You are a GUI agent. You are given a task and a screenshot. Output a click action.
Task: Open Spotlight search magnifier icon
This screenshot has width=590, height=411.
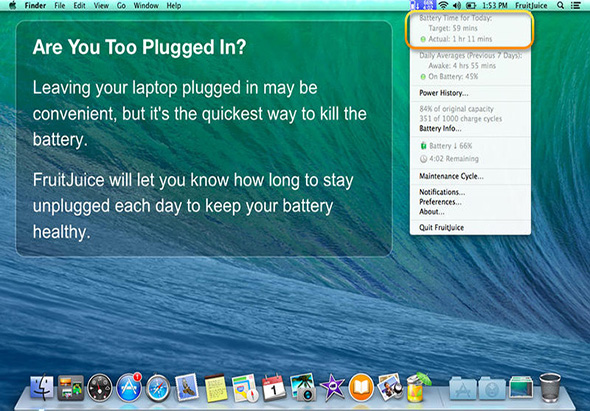pos(560,5)
